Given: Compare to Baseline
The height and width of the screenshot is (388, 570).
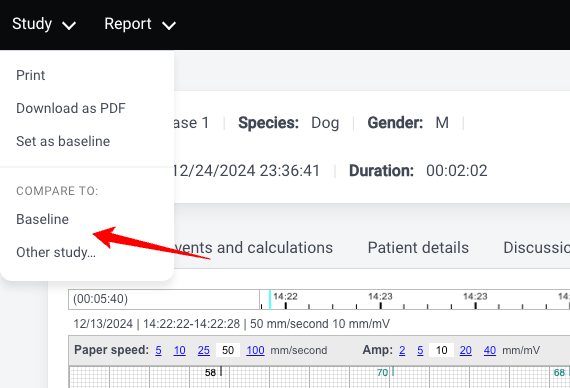Looking at the screenshot, I should point(43,219).
